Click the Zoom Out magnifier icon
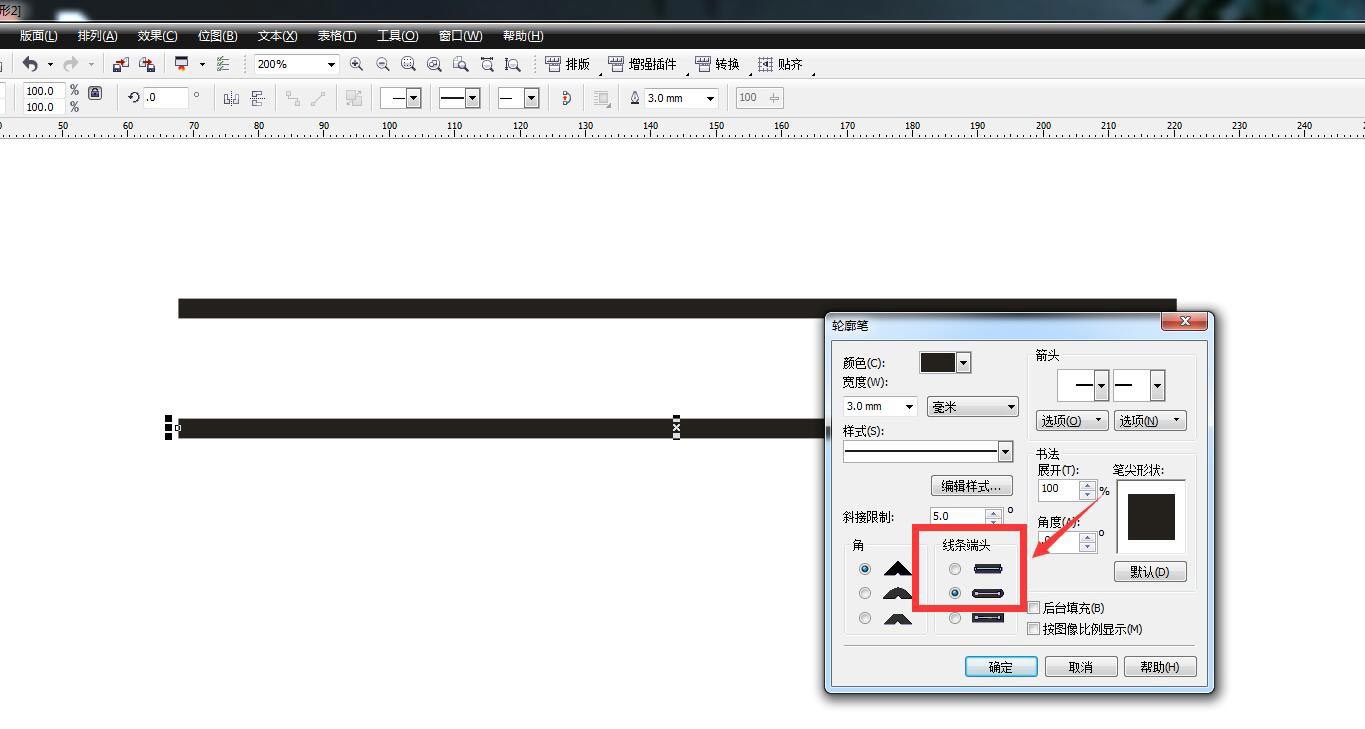 (382, 64)
